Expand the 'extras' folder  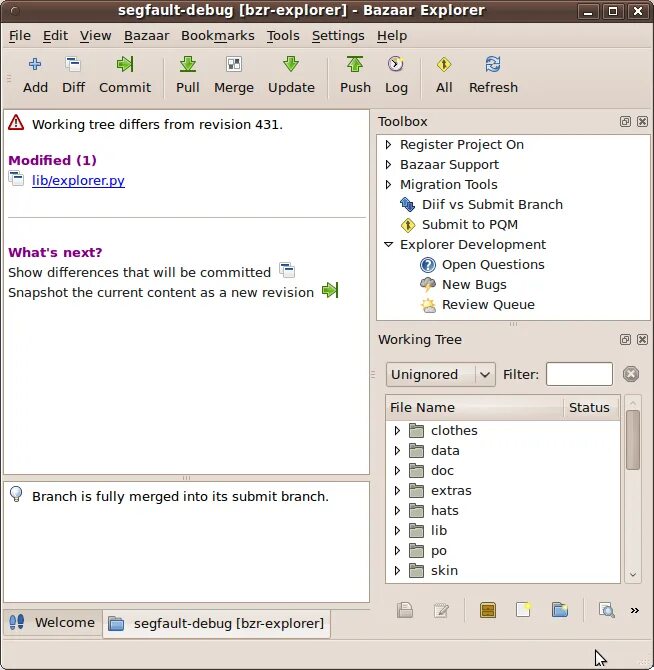click(x=397, y=490)
